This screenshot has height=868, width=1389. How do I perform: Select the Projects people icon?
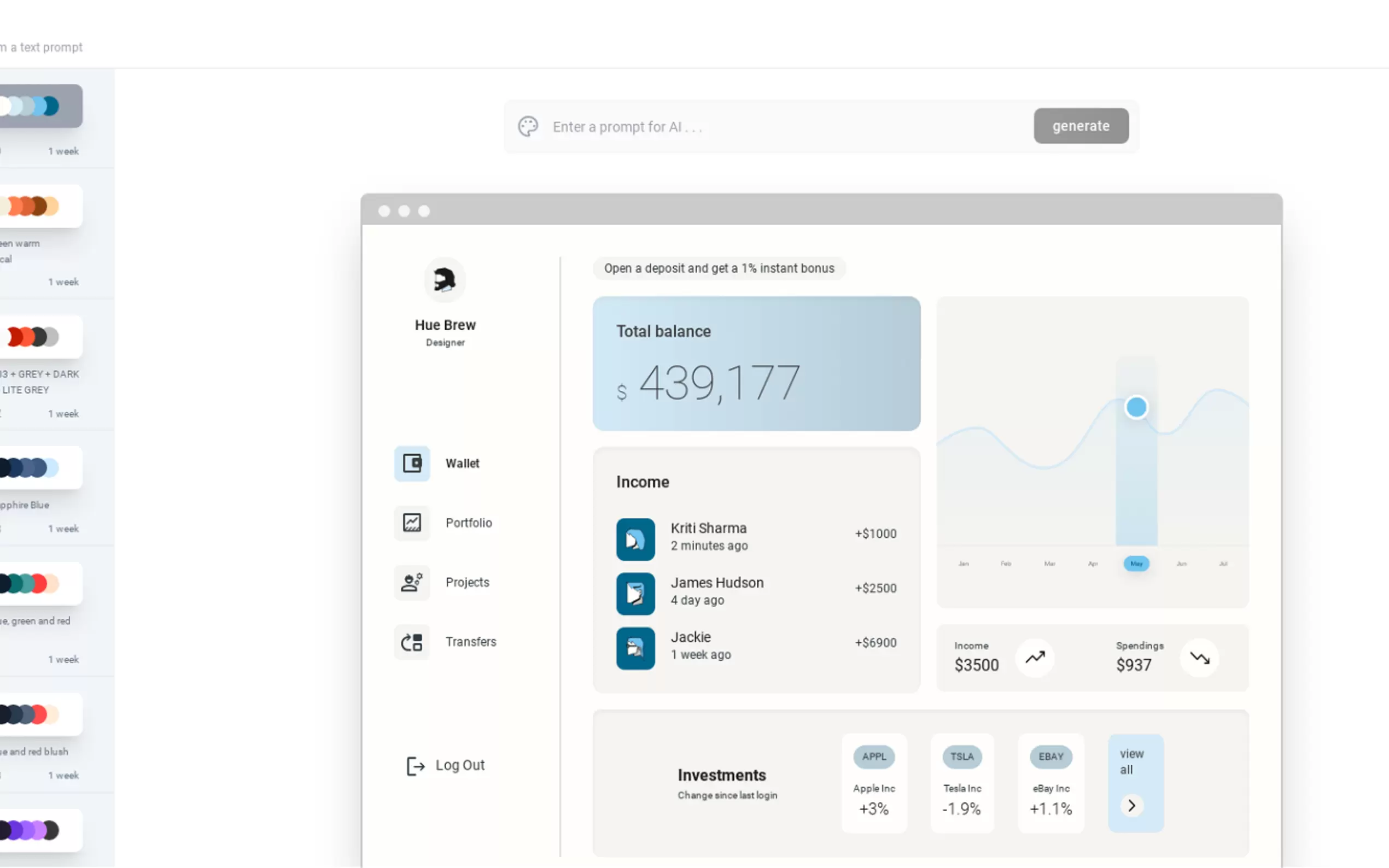412,582
